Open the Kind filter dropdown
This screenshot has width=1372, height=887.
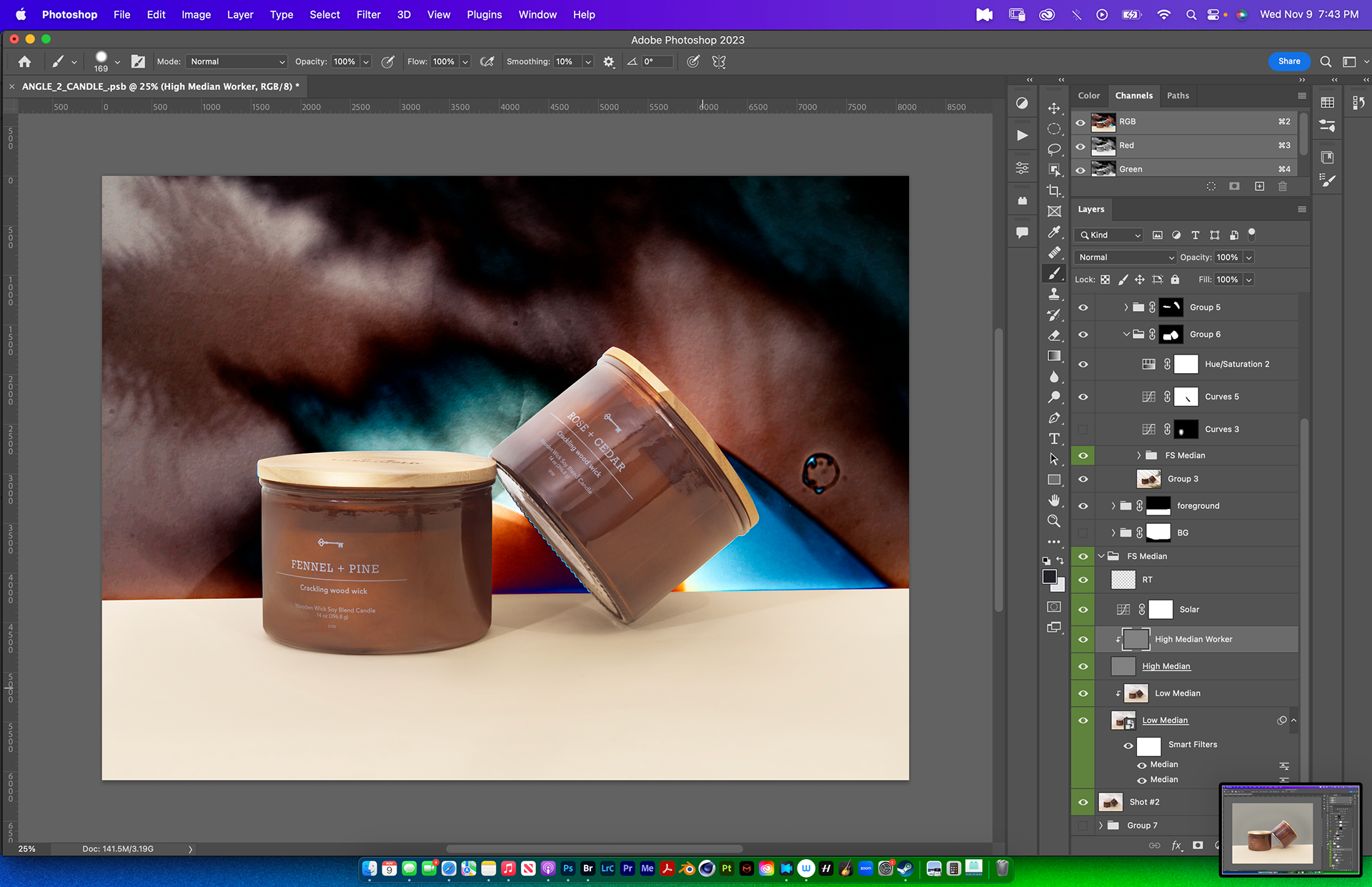point(1109,235)
